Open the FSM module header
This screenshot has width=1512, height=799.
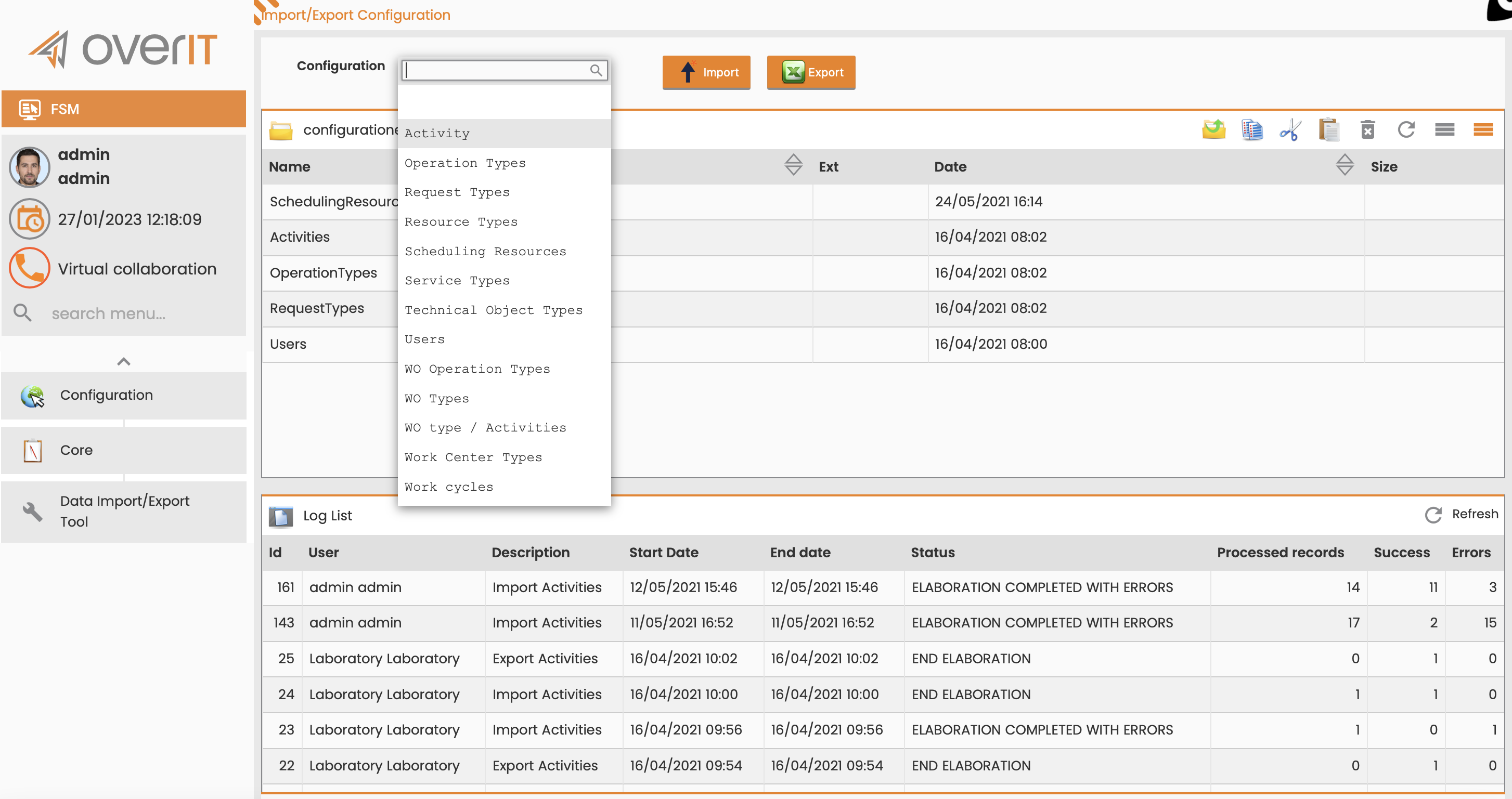tap(124, 109)
